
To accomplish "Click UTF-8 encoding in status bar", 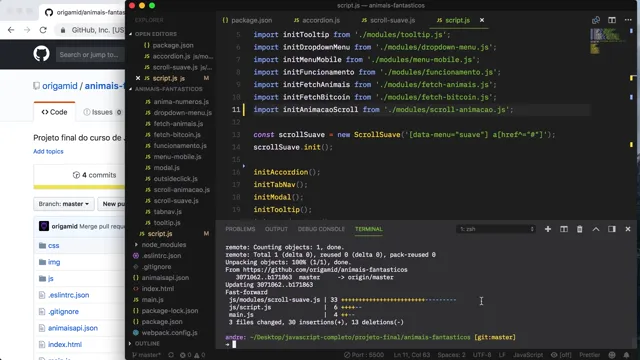I will 482,355.
